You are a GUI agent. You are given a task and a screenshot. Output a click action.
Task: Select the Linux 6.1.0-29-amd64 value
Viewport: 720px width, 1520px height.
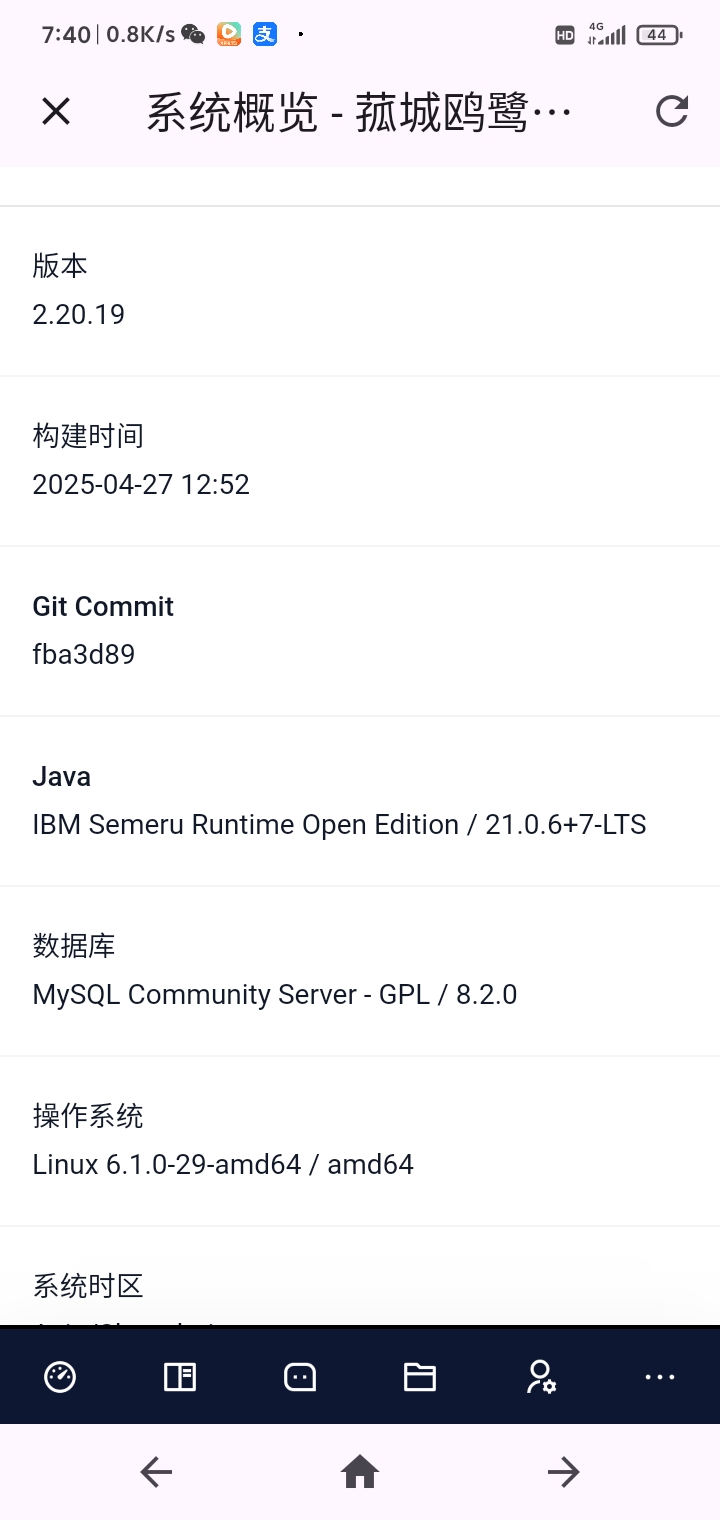pos(223,1165)
